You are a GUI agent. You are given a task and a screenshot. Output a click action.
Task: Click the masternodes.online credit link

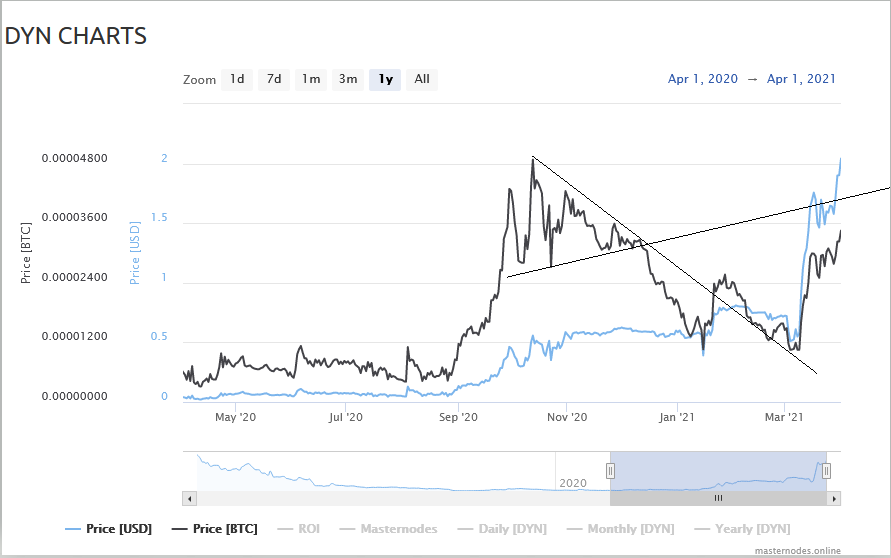(x=798, y=551)
